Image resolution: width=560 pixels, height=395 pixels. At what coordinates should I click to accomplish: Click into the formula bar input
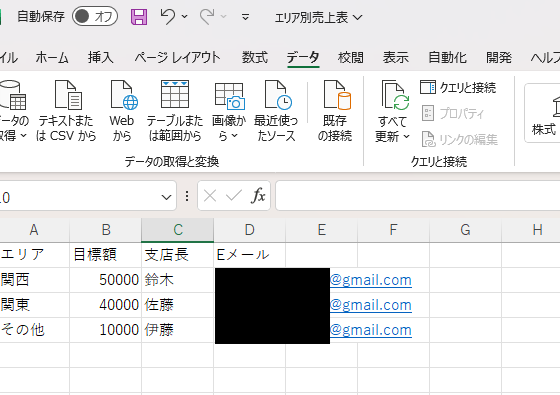click(x=418, y=196)
